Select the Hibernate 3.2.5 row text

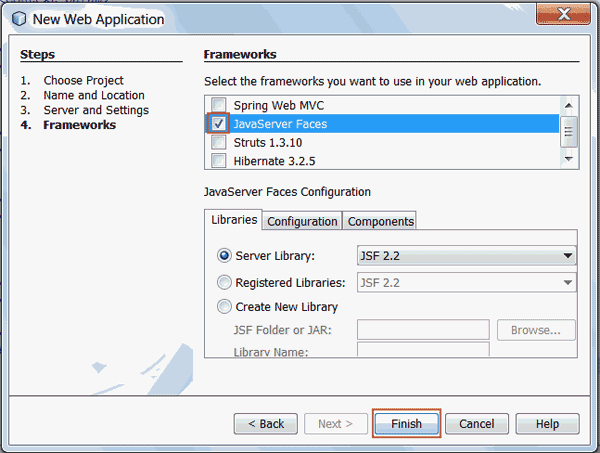click(274, 161)
